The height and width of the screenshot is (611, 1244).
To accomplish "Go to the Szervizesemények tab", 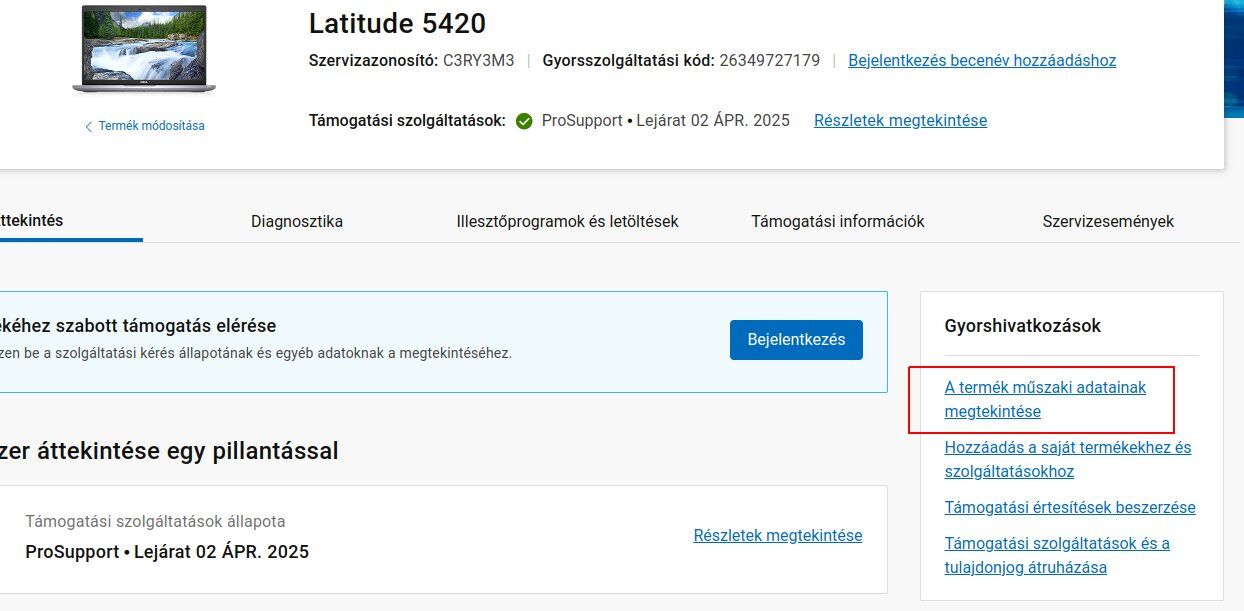I will [1108, 221].
